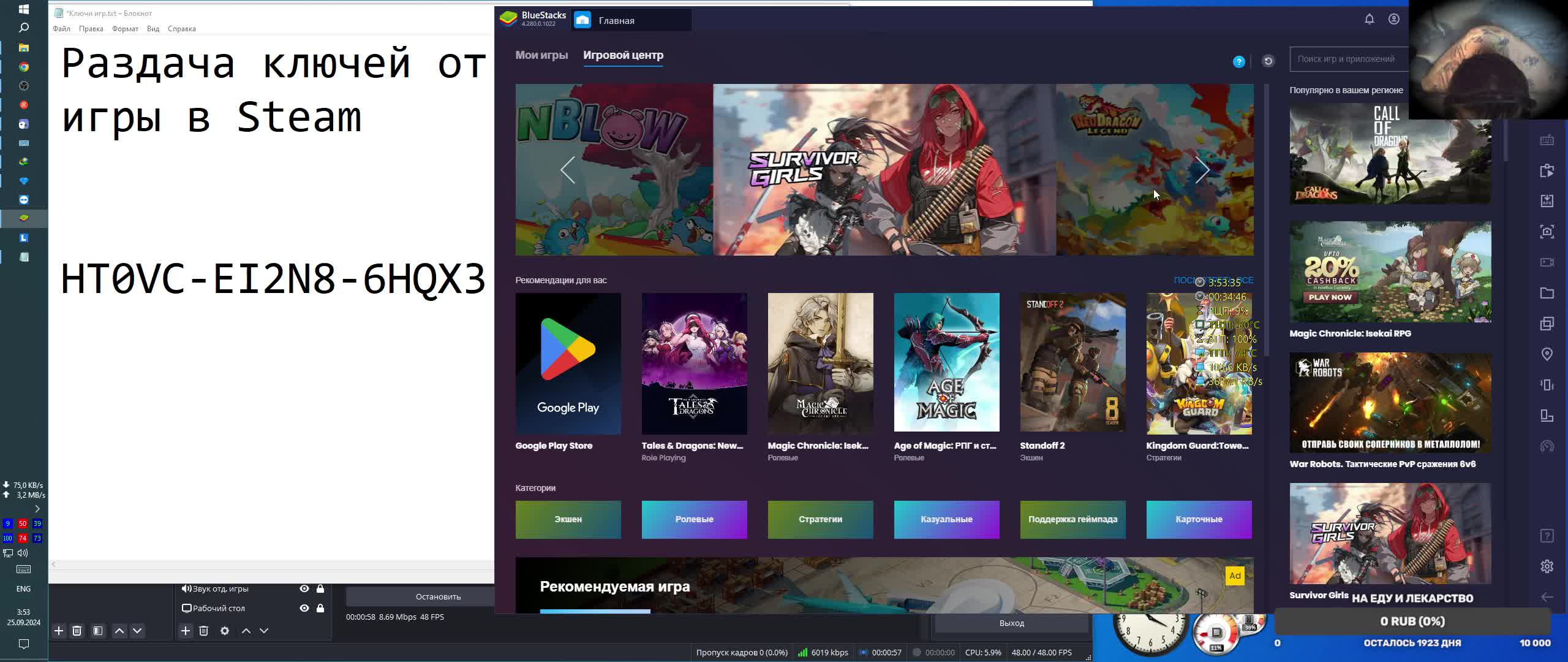Viewport: 1568px width, 662px height.
Task: Toggle visibility of Звук отд. игры source
Action: pos(304,588)
